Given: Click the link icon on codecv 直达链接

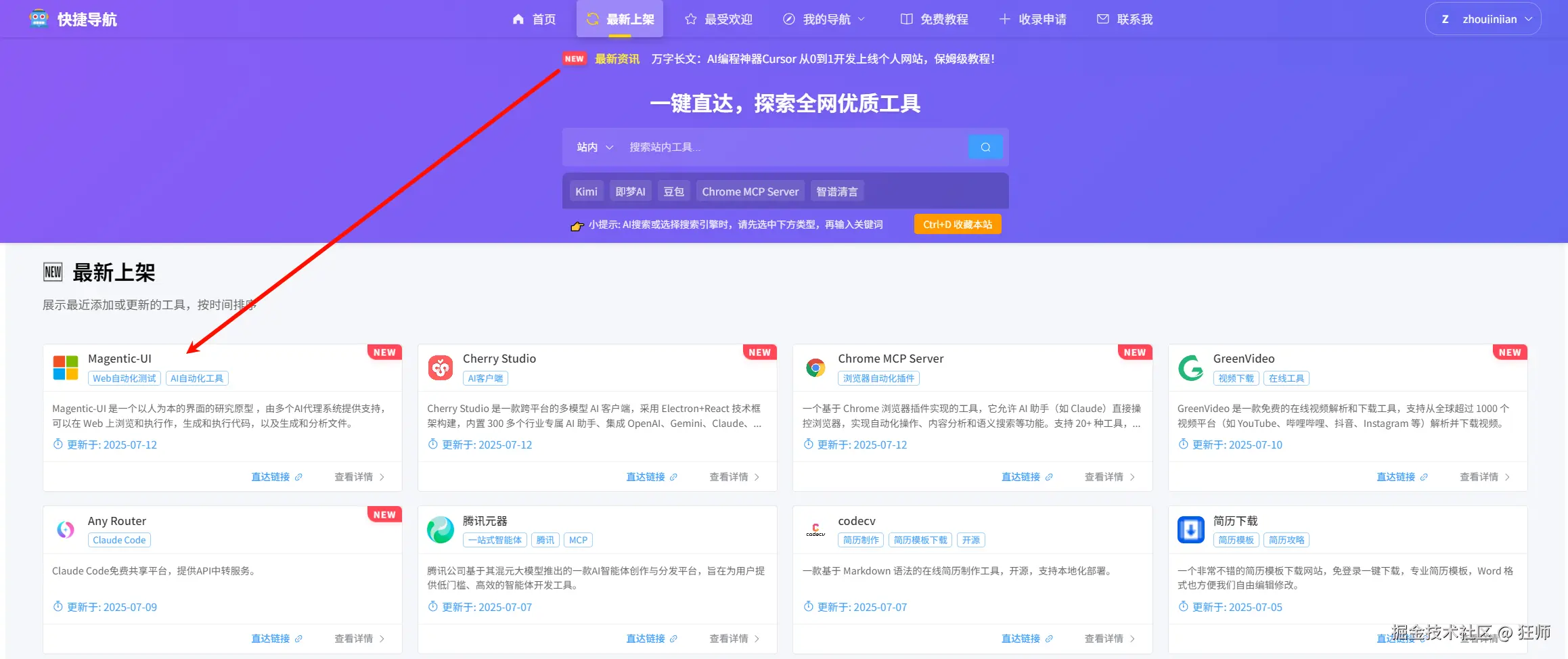Looking at the screenshot, I should pos(1049,639).
